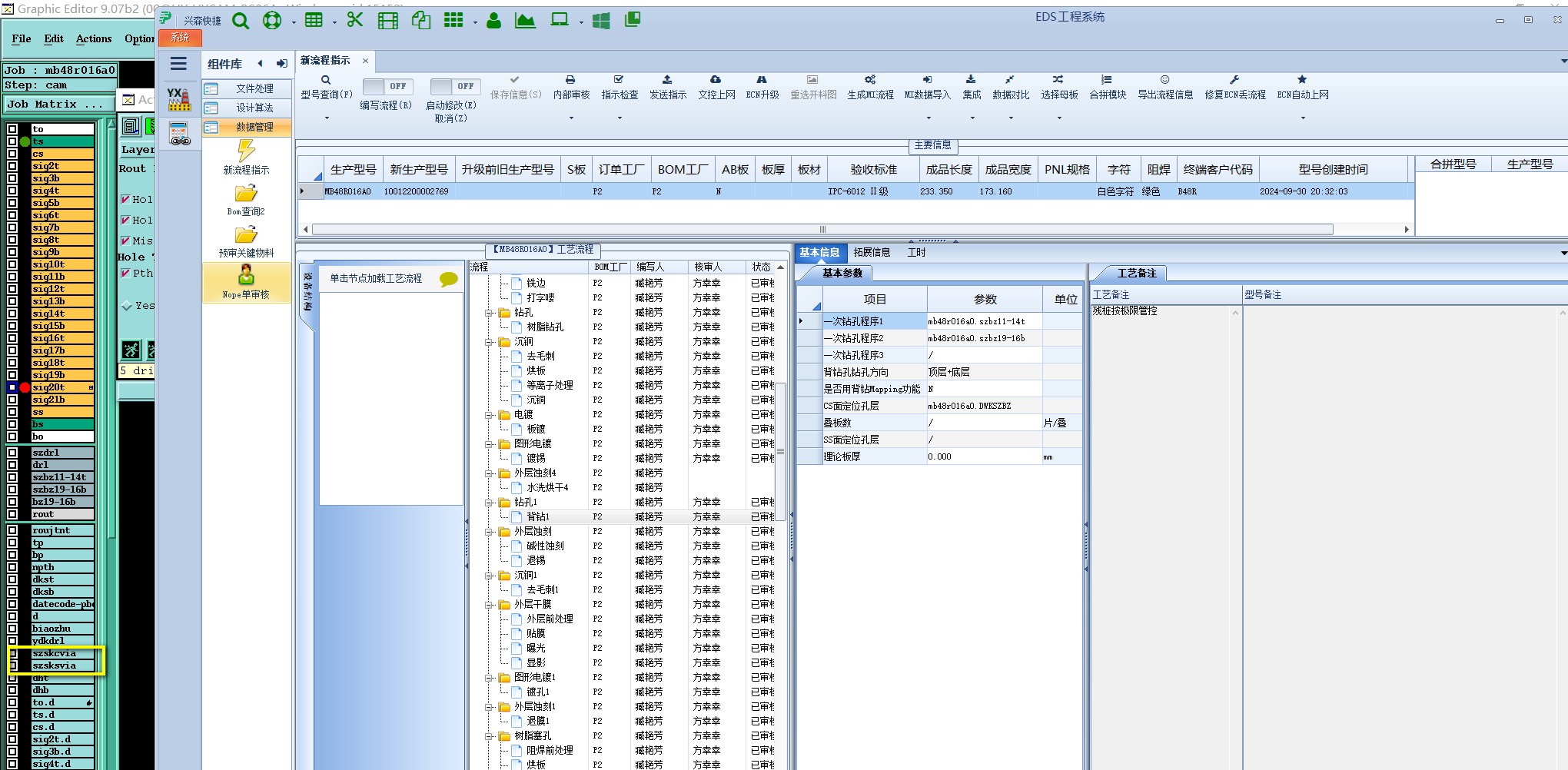Open the 系统 ribbon tab
Image resolution: width=1568 pixels, height=770 pixels.
pos(180,38)
